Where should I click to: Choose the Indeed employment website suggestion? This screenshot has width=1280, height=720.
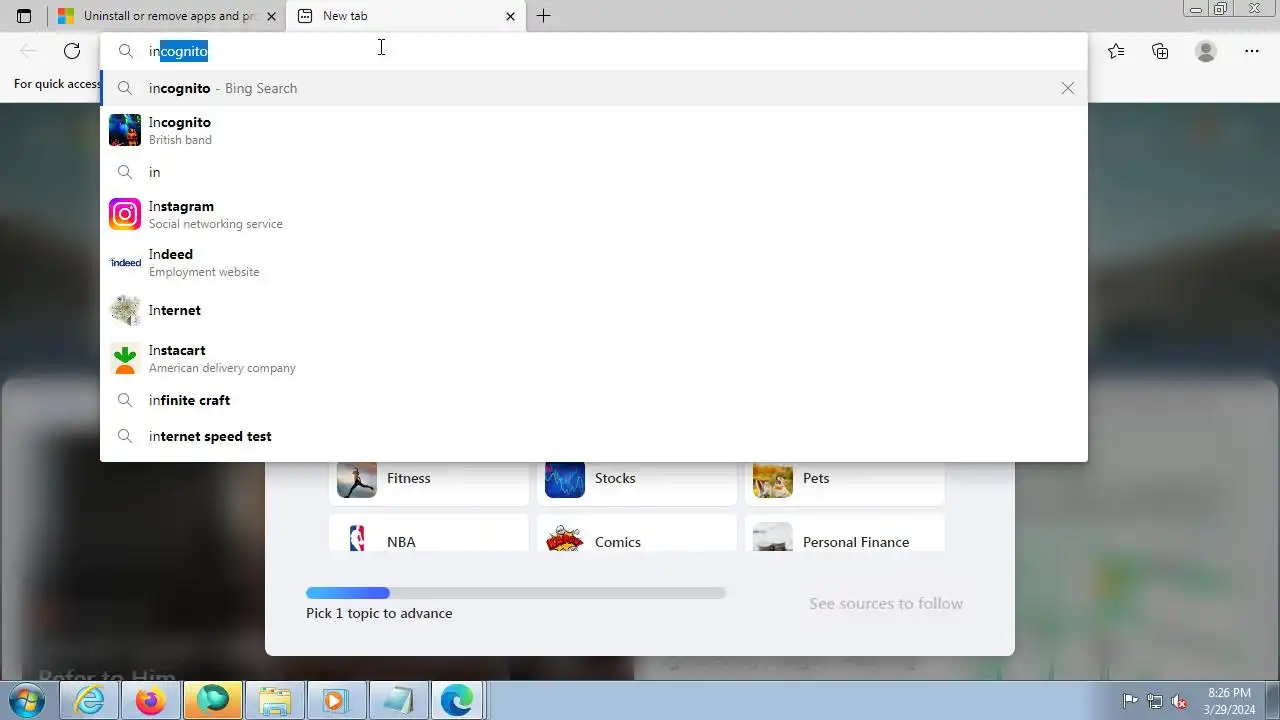pyautogui.click(x=593, y=262)
